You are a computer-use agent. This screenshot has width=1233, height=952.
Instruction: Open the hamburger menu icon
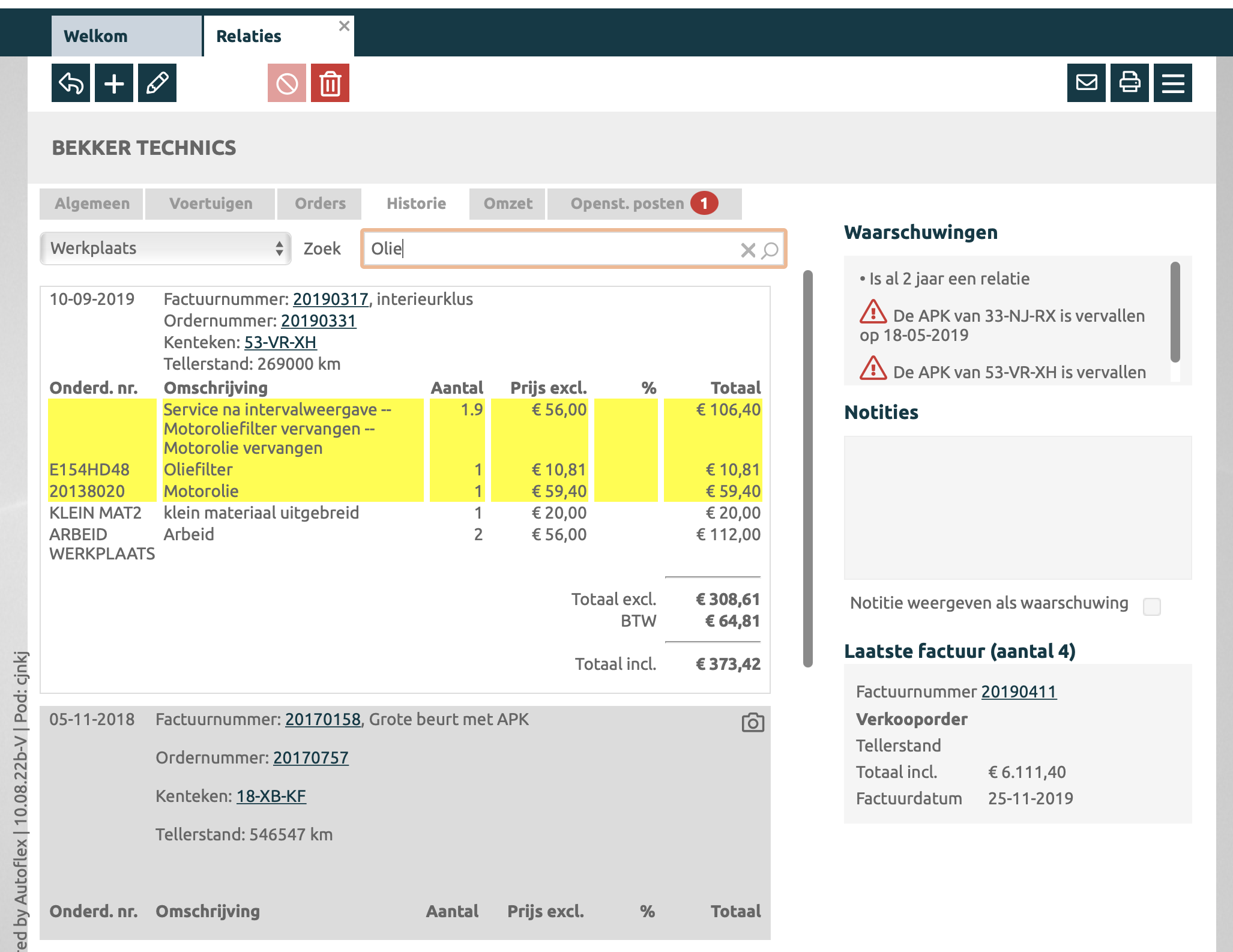[x=1173, y=83]
